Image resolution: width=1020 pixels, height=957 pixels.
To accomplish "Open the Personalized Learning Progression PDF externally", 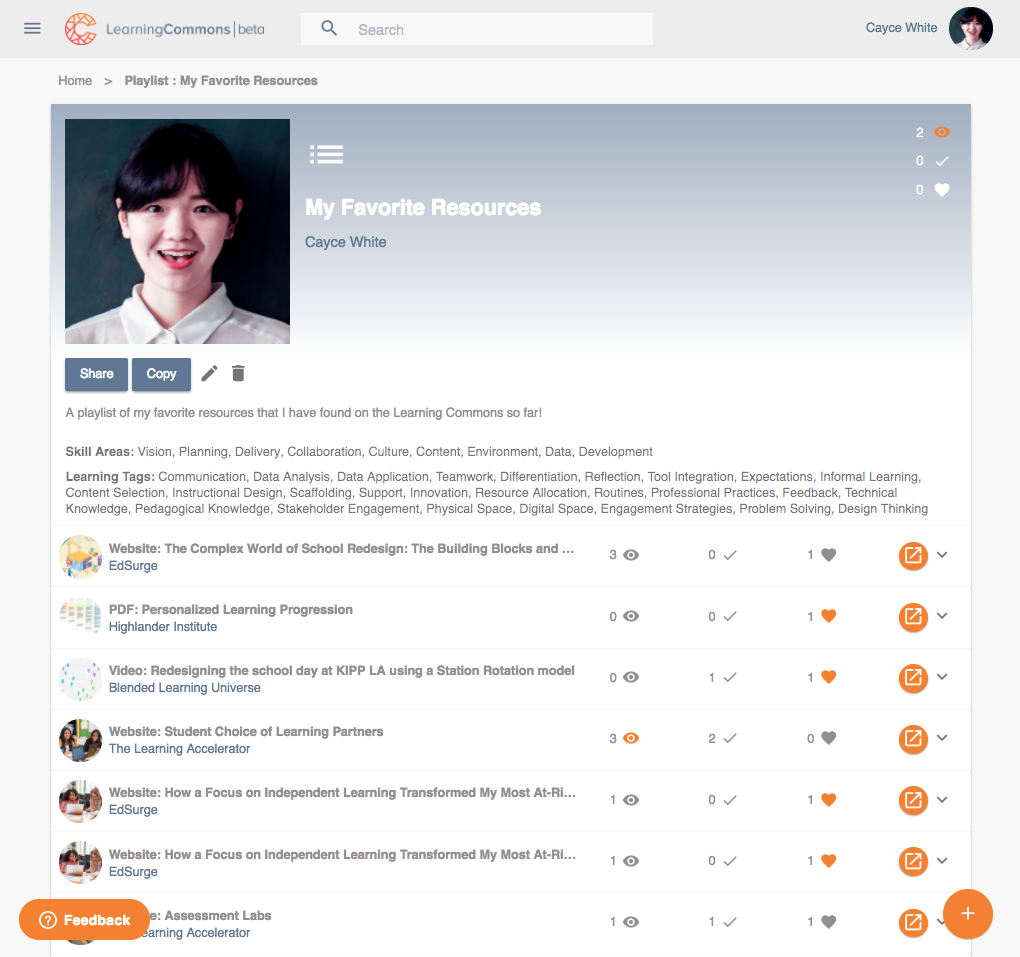I will [x=913, y=616].
